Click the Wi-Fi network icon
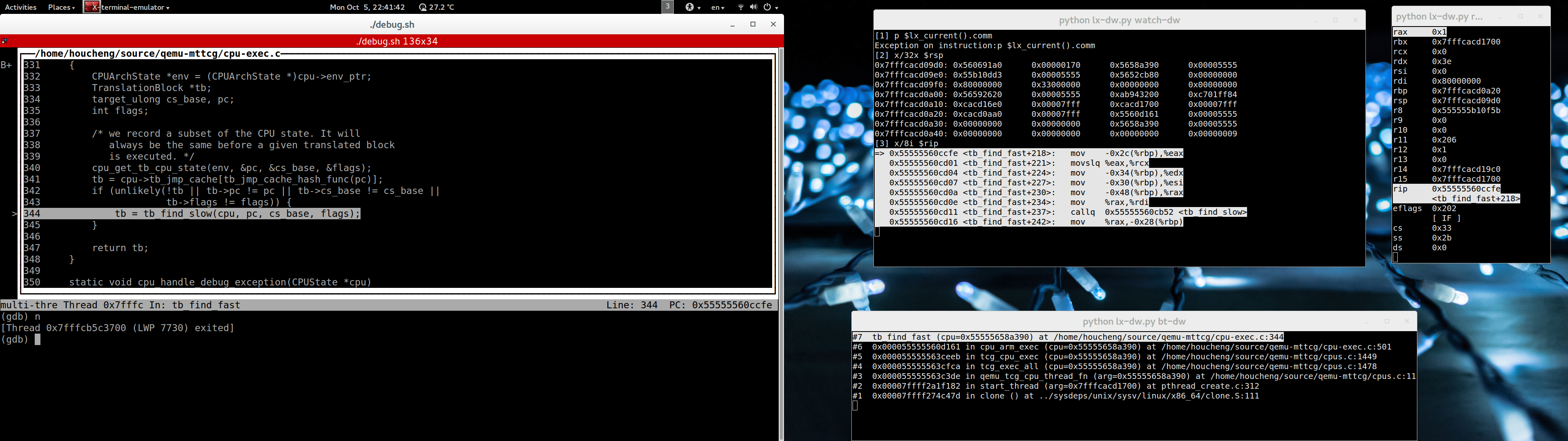The width and height of the screenshot is (1568, 441). click(x=741, y=7)
